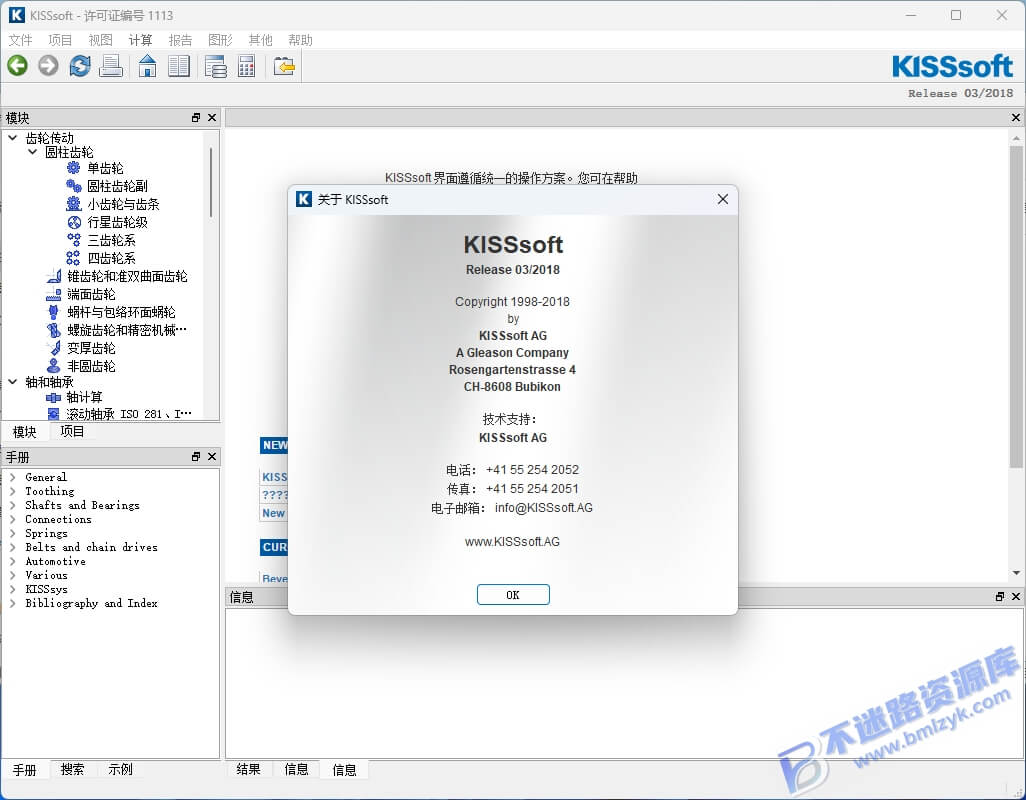1026x800 pixels.
Task: Collapse the 圆柱齿轮 tree node
Action: pyautogui.click(x=32, y=152)
